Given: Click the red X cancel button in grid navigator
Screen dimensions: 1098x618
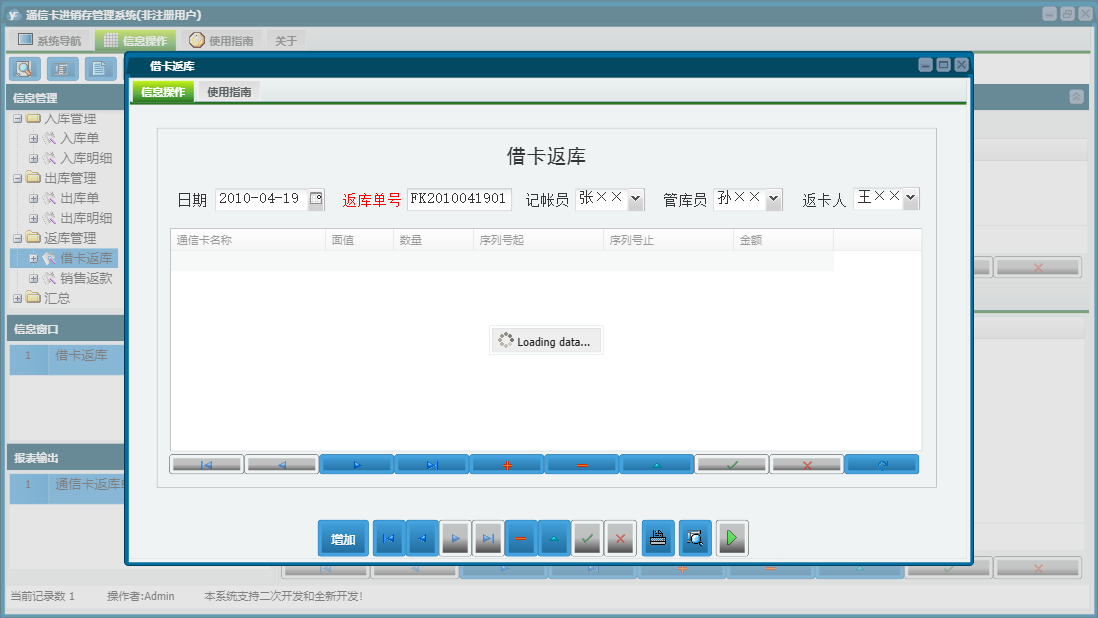Looking at the screenshot, I should coord(807,465).
